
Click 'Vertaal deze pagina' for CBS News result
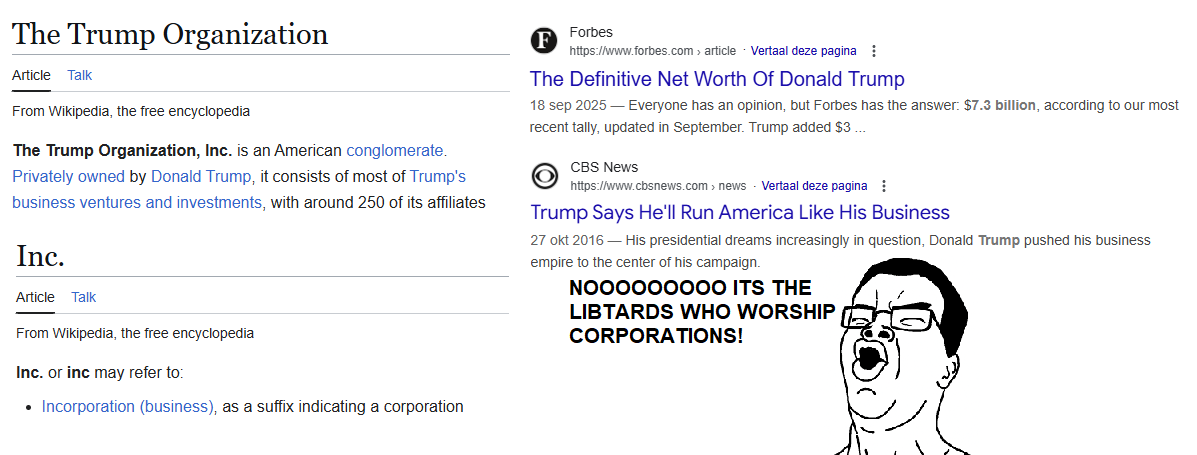814,186
